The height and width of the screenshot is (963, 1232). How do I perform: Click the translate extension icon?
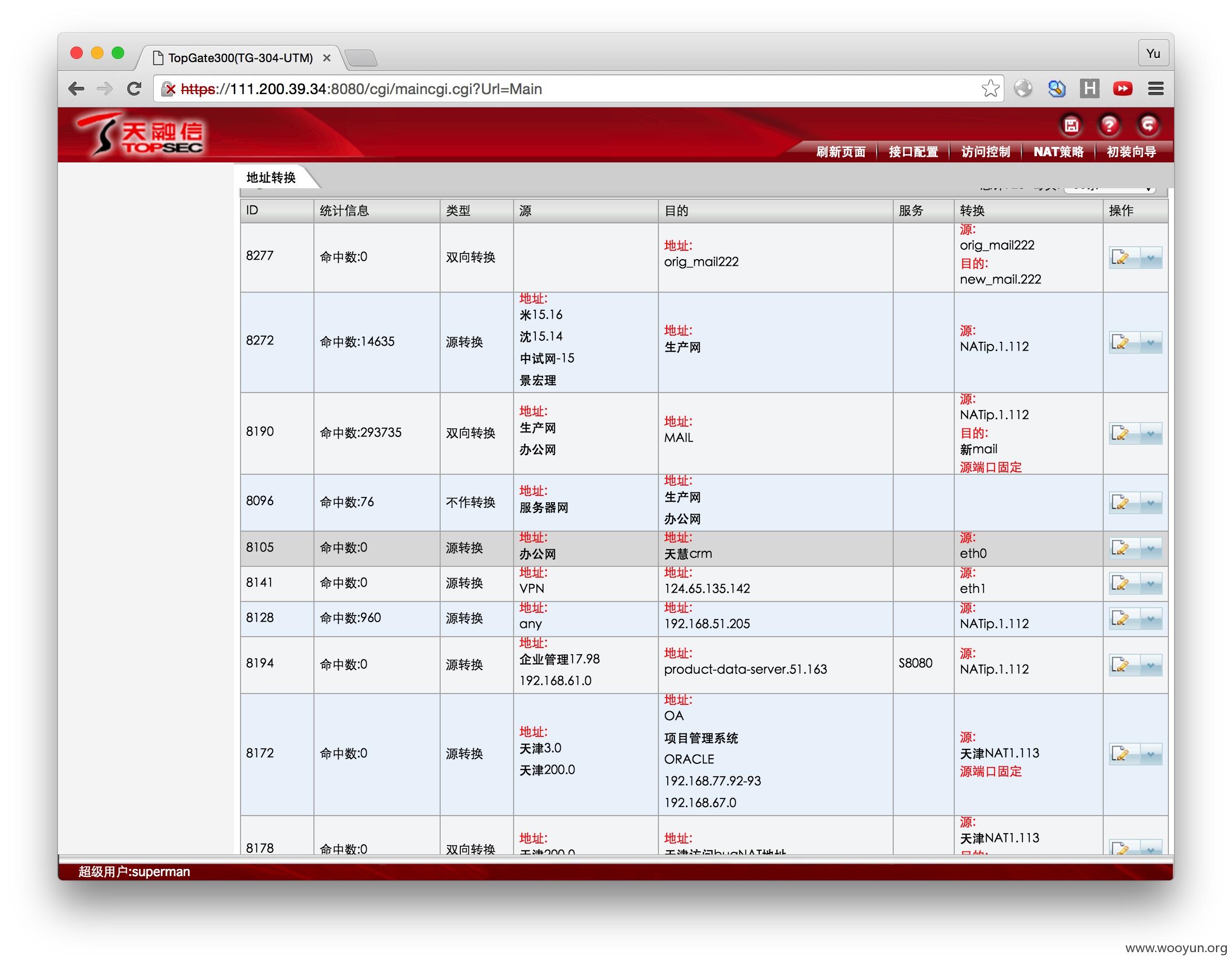coord(1056,88)
